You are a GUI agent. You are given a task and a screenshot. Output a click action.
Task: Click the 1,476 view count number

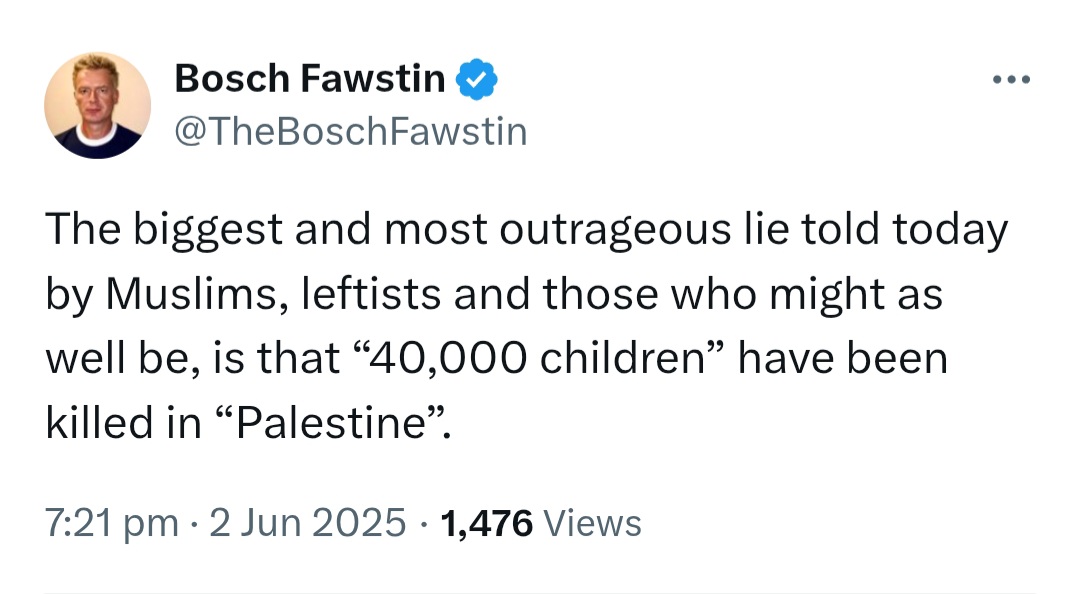pos(486,523)
